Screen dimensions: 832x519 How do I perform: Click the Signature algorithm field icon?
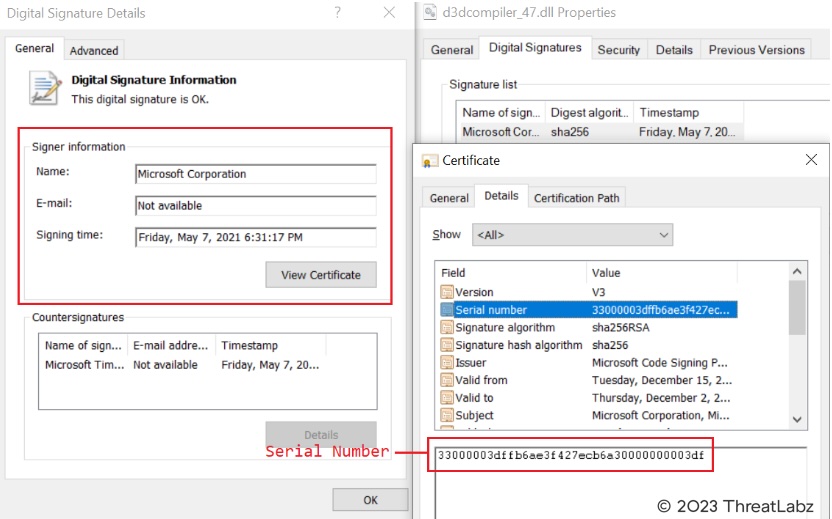click(x=447, y=327)
